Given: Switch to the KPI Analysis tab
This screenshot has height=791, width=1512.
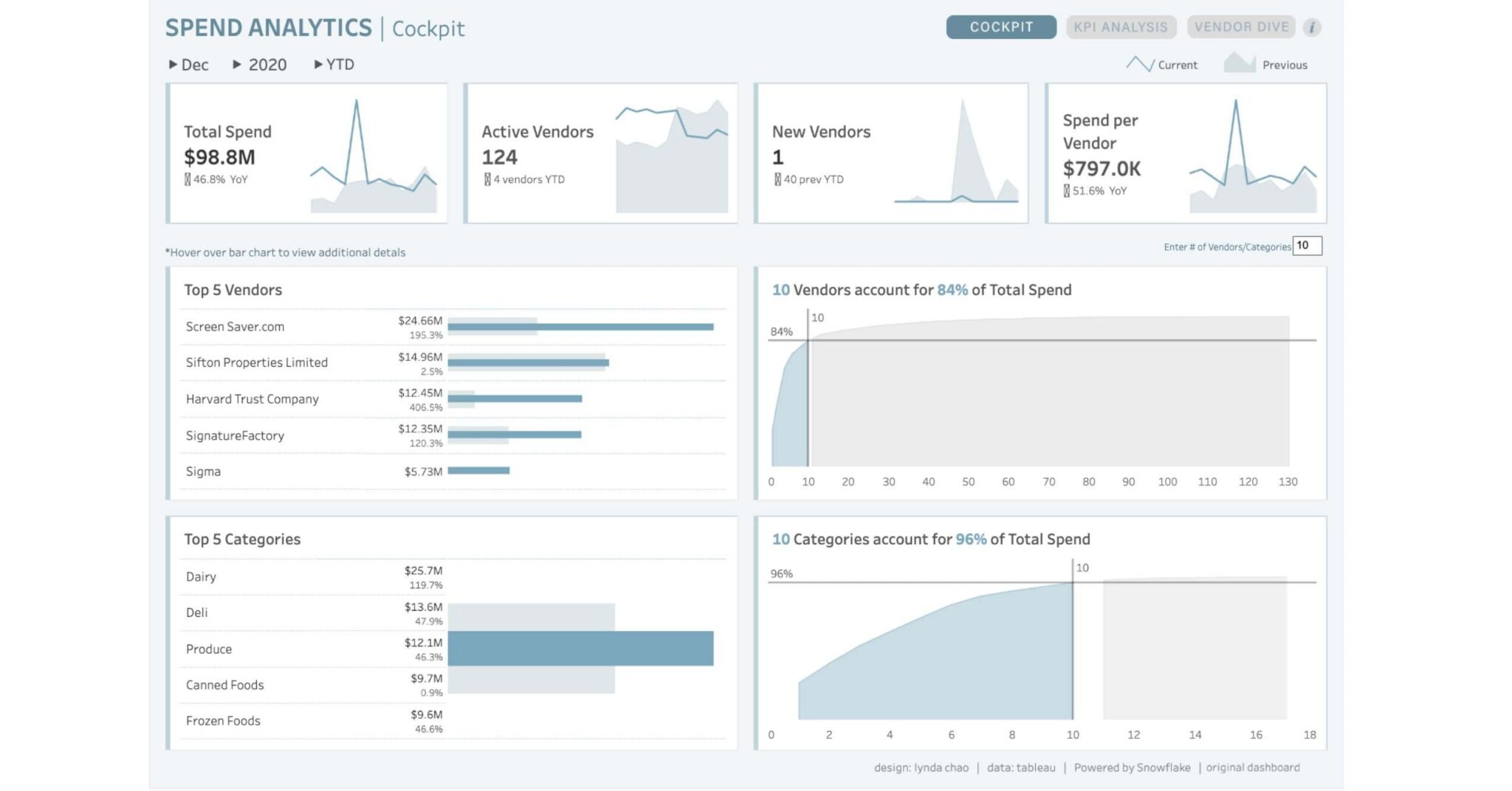Looking at the screenshot, I should pyautogui.click(x=1120, y=27).
